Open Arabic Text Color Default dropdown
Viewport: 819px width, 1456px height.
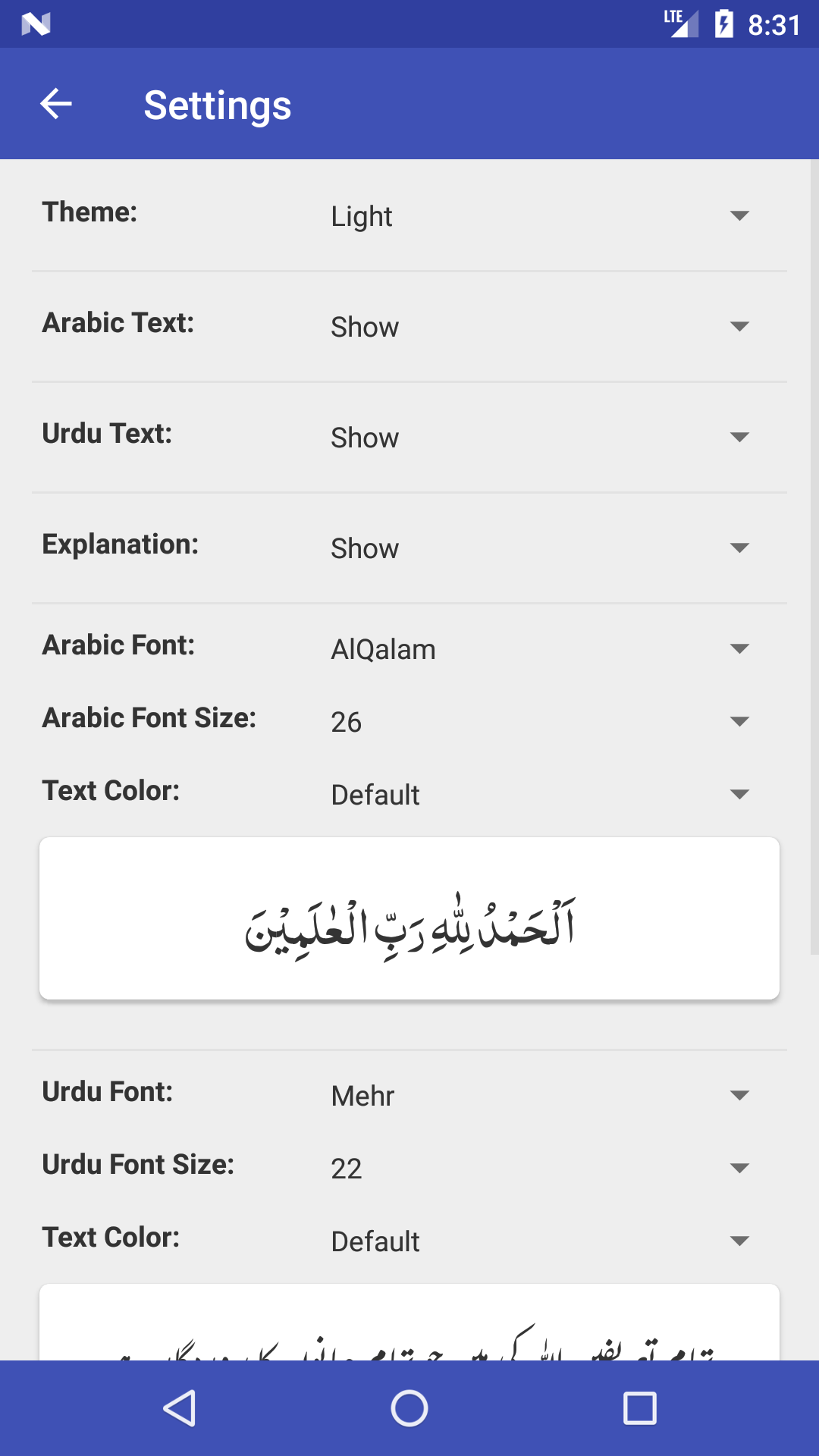(x=540, y=795)
